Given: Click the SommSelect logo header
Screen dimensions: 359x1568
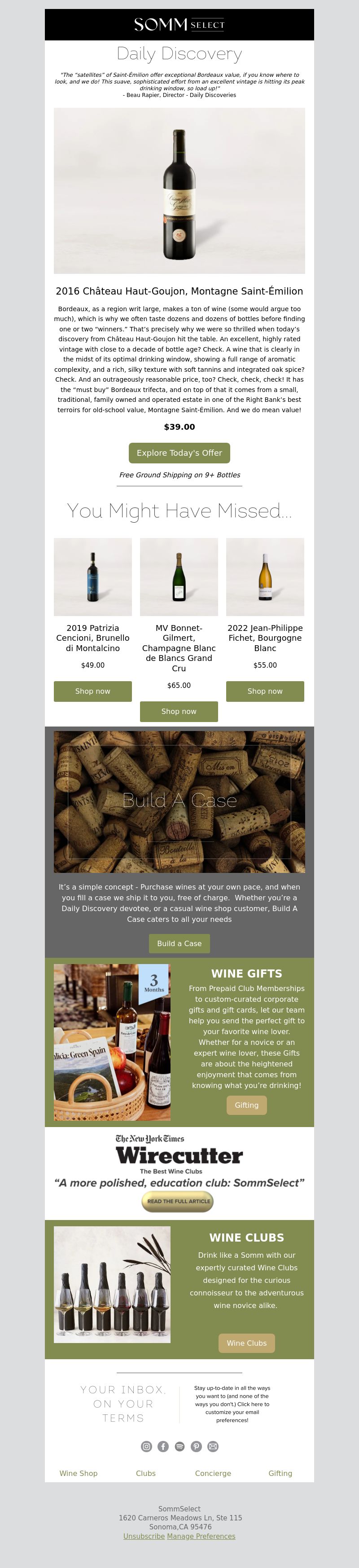Looking at the screenshot, I should point(179,25).
